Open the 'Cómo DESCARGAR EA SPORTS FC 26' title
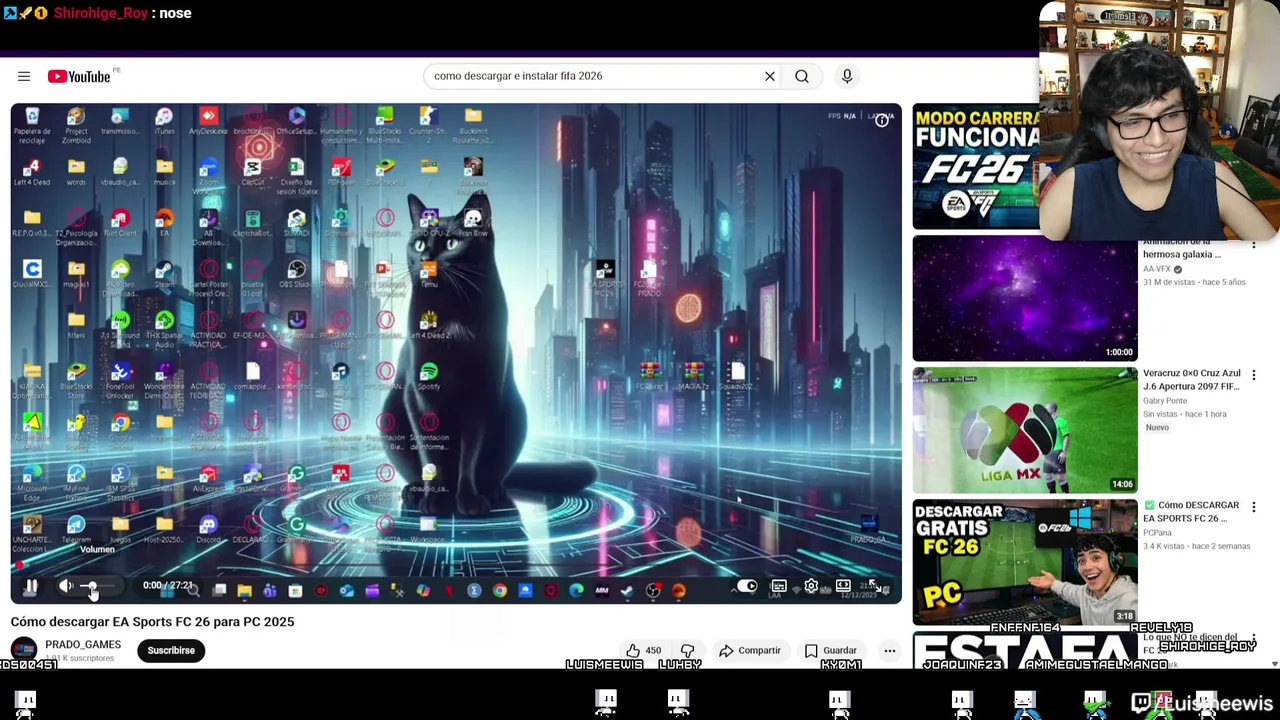The image size is (1280, 720). pos(1191,512)
